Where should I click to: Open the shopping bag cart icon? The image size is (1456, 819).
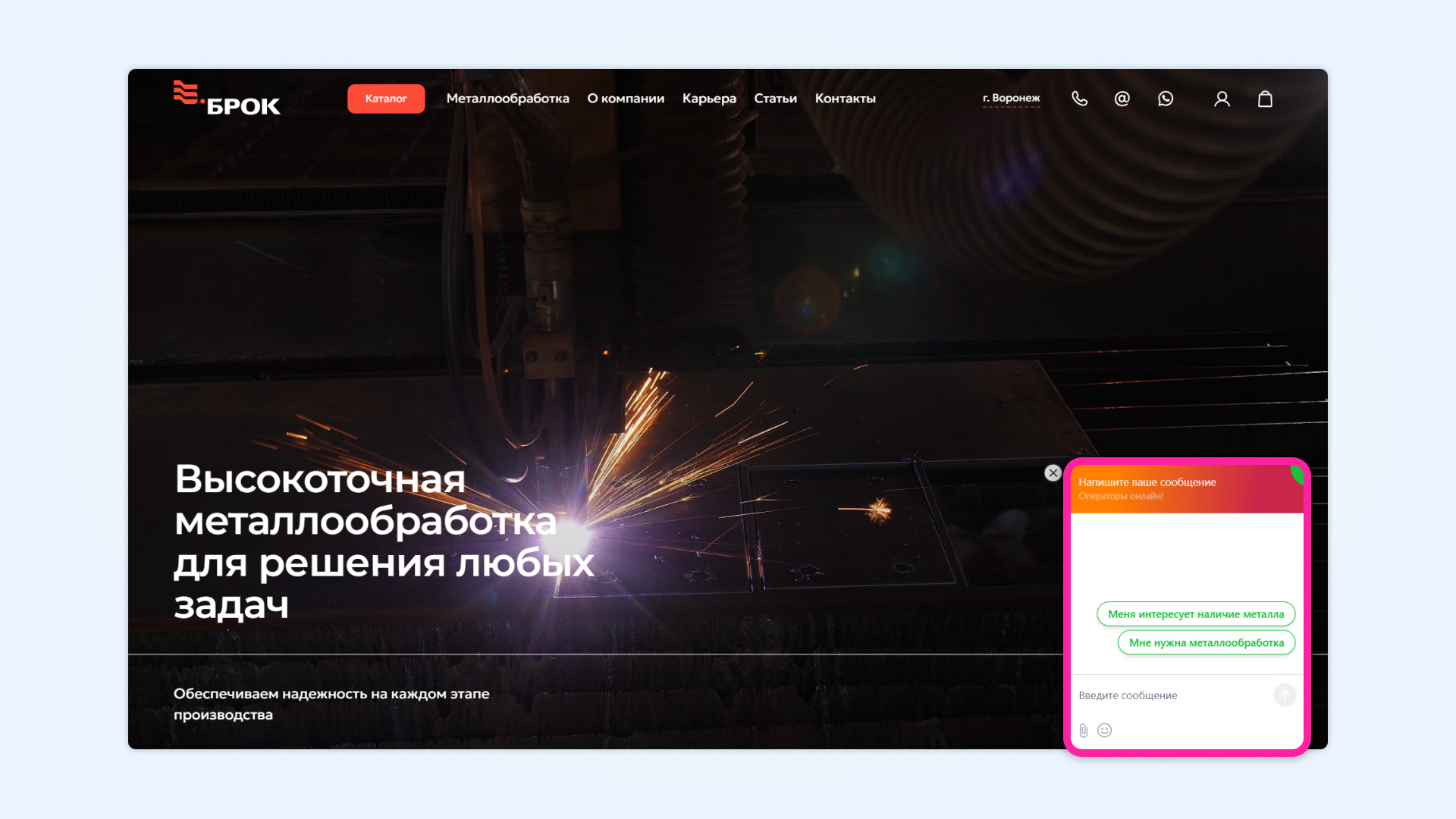pyautogui.click(x=1265, y=99)
